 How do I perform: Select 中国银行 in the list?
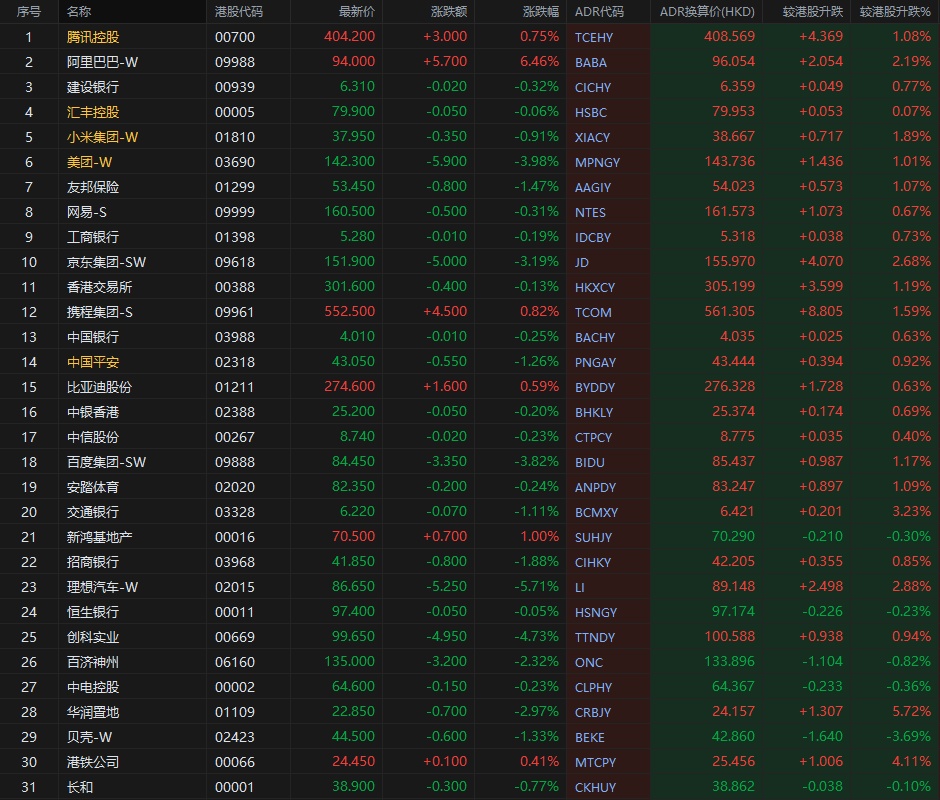93,337
